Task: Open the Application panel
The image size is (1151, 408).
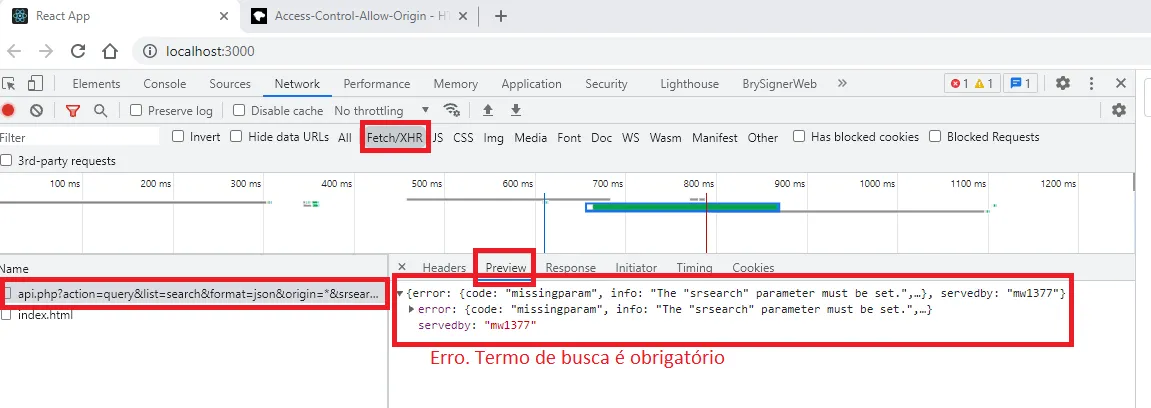Action: [531, 84]
